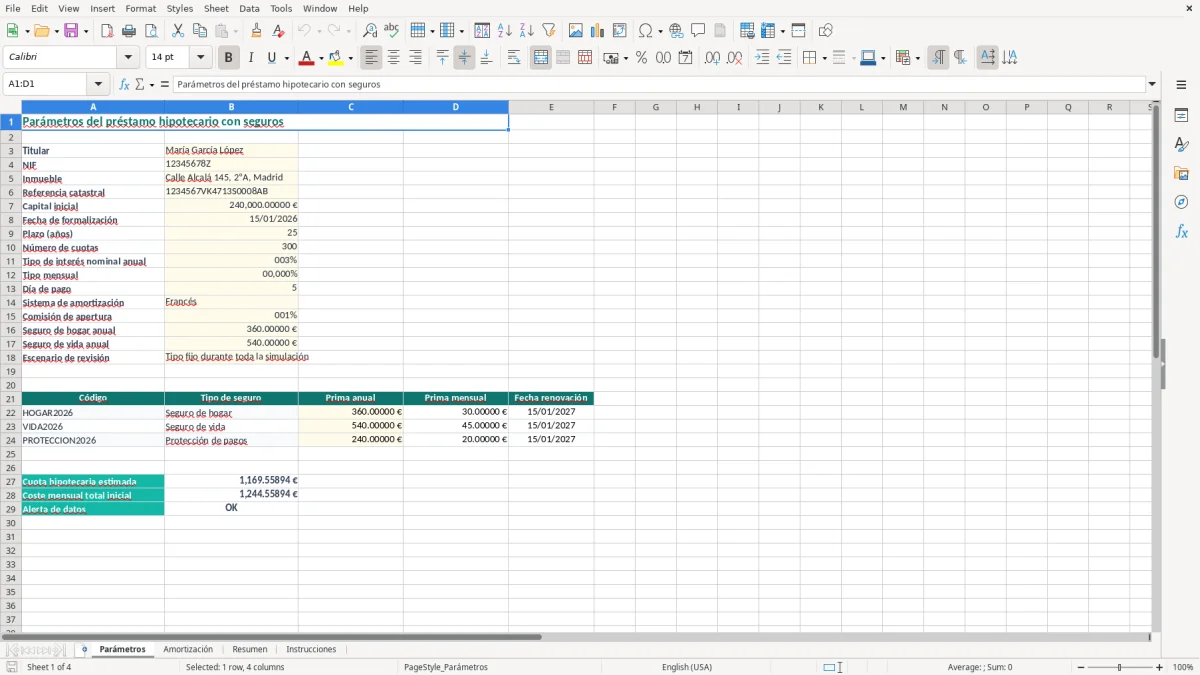The width and height of the screenshot is (1200, 675).
Task: Toggle Italic formatting
Action: click(x=250, y=58)
